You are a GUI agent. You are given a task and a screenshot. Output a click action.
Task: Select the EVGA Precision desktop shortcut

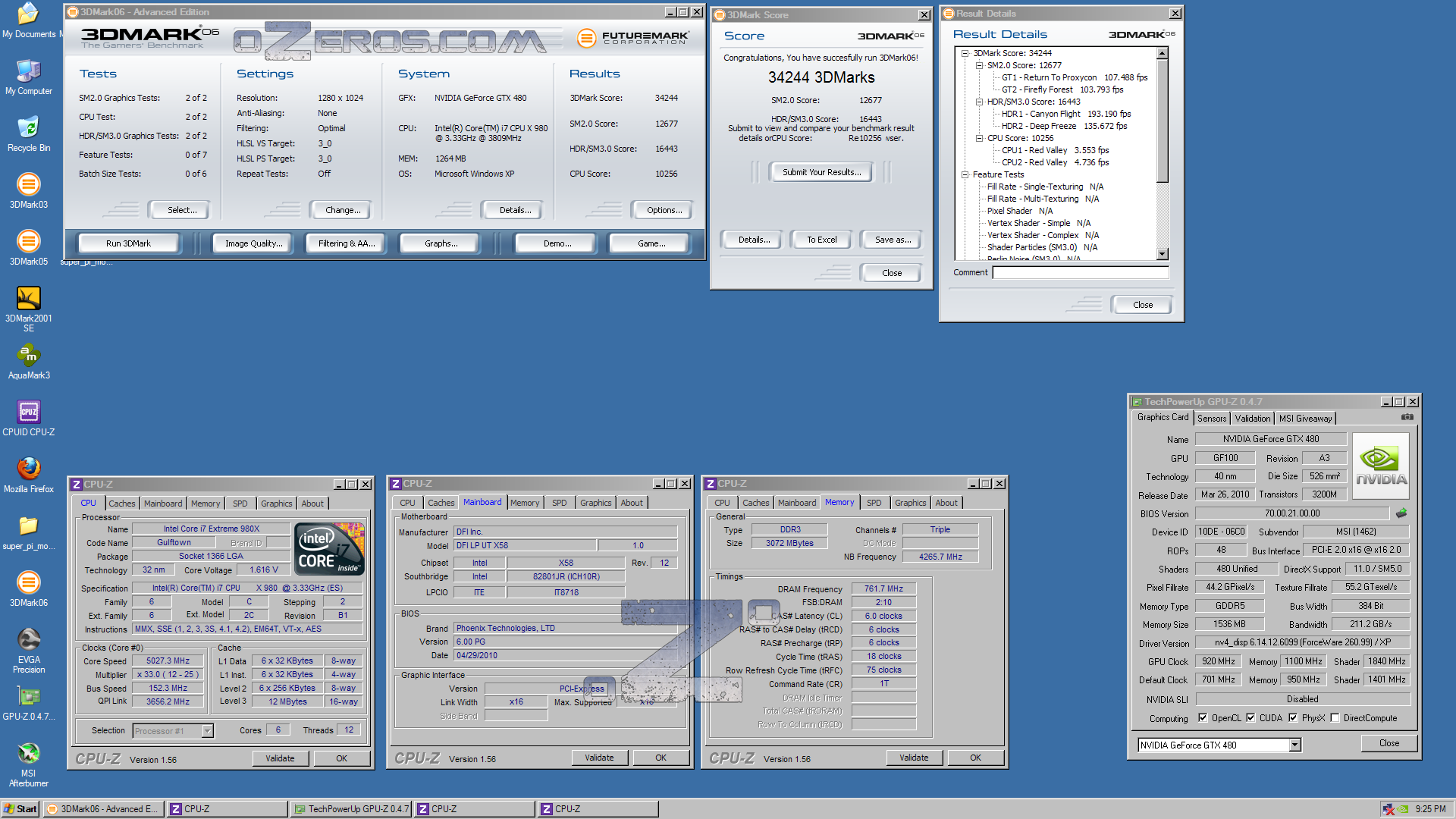[29, 651]
